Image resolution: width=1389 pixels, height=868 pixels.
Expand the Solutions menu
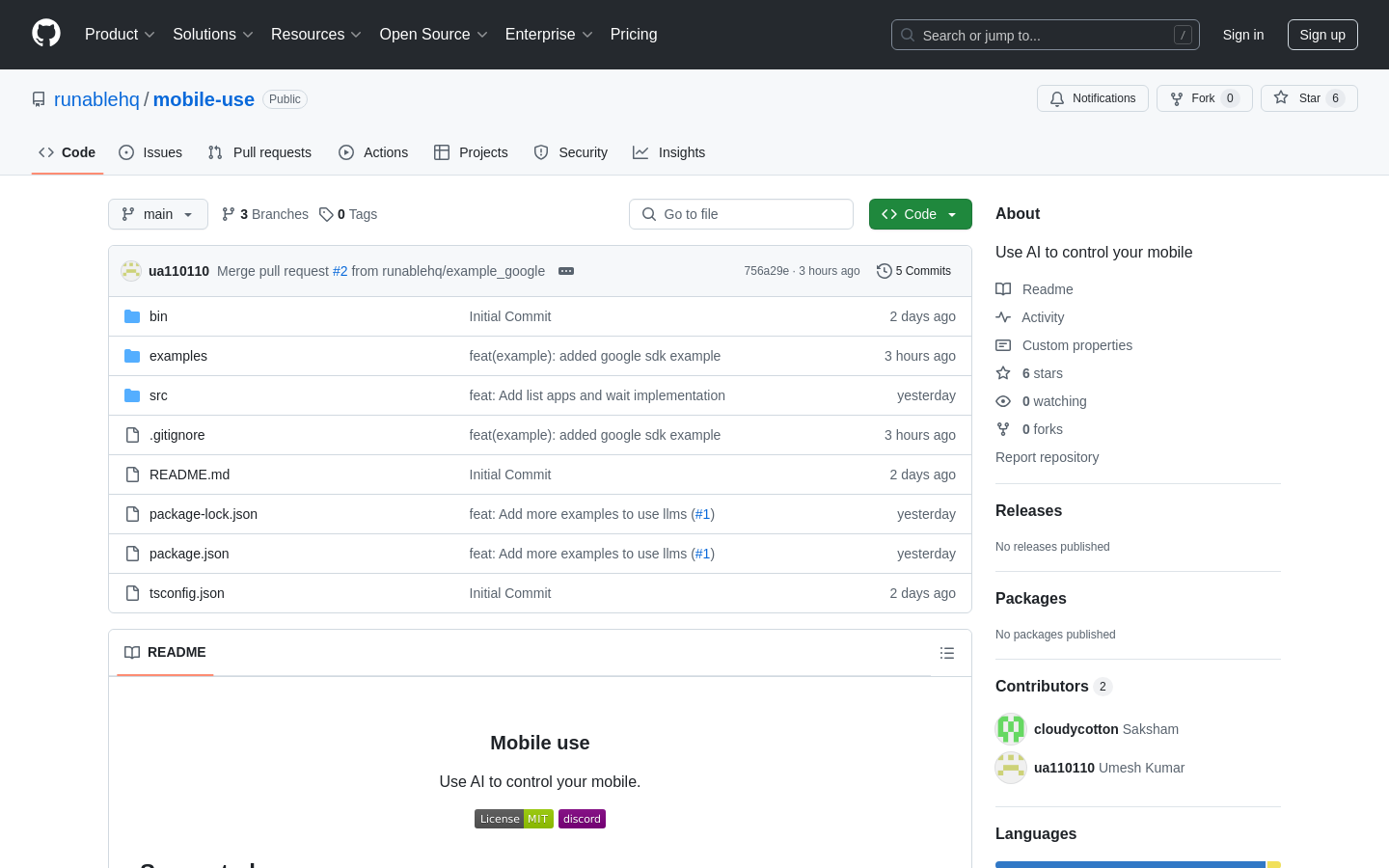pos(213,35)
